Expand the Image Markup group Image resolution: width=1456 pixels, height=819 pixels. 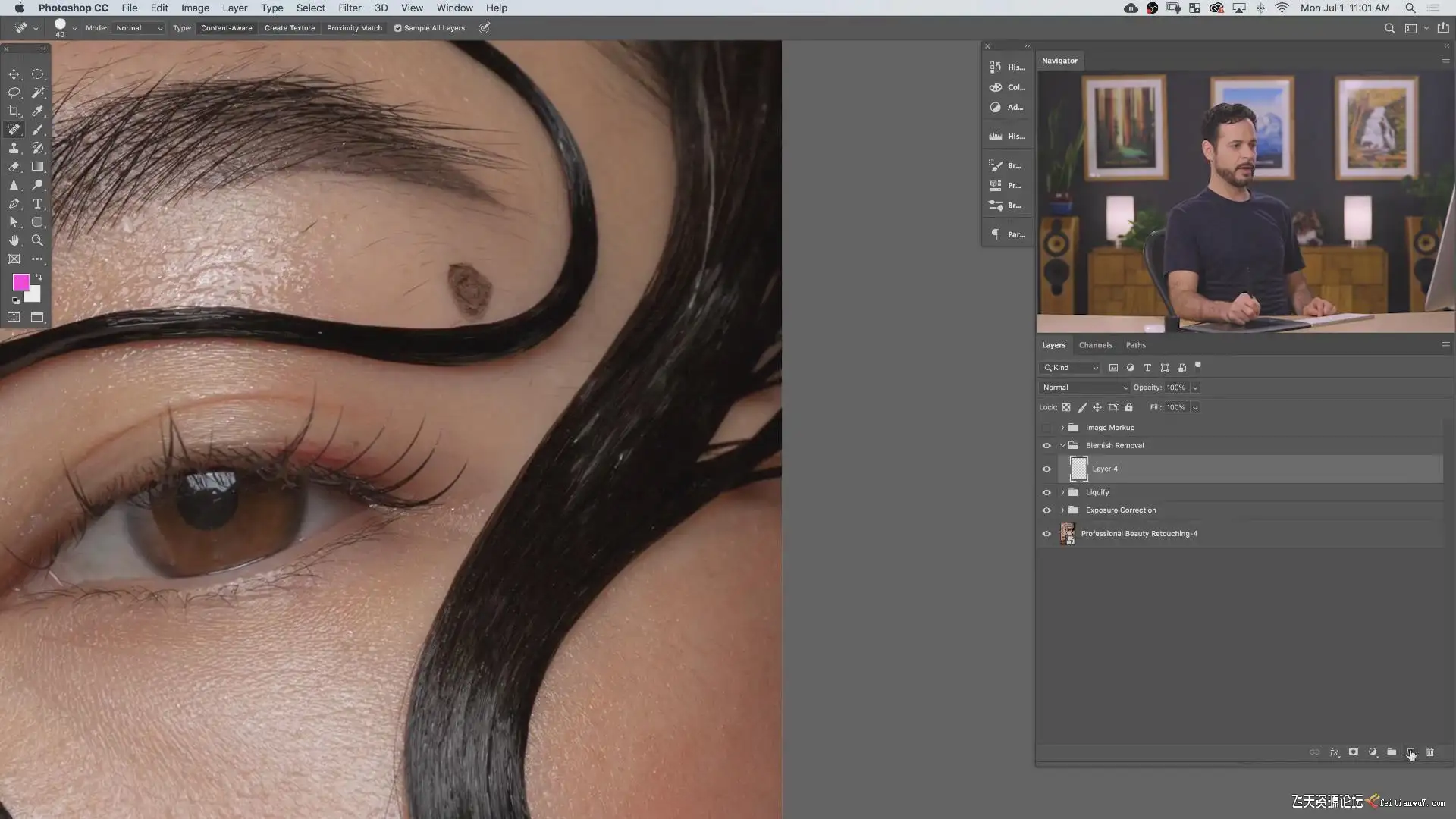(1062, 428)
